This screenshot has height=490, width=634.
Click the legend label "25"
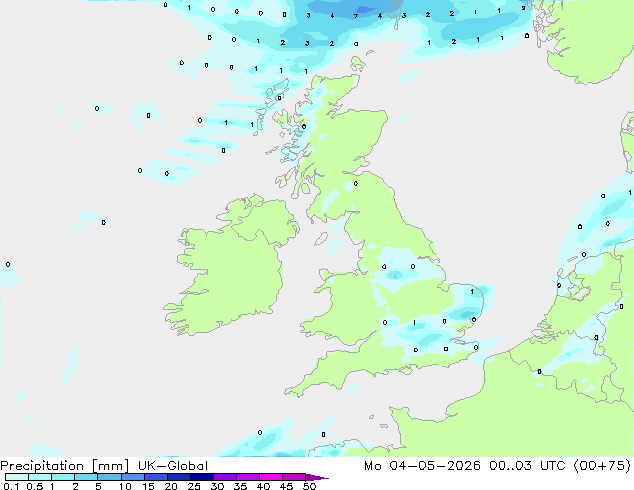tap(194, 486)
